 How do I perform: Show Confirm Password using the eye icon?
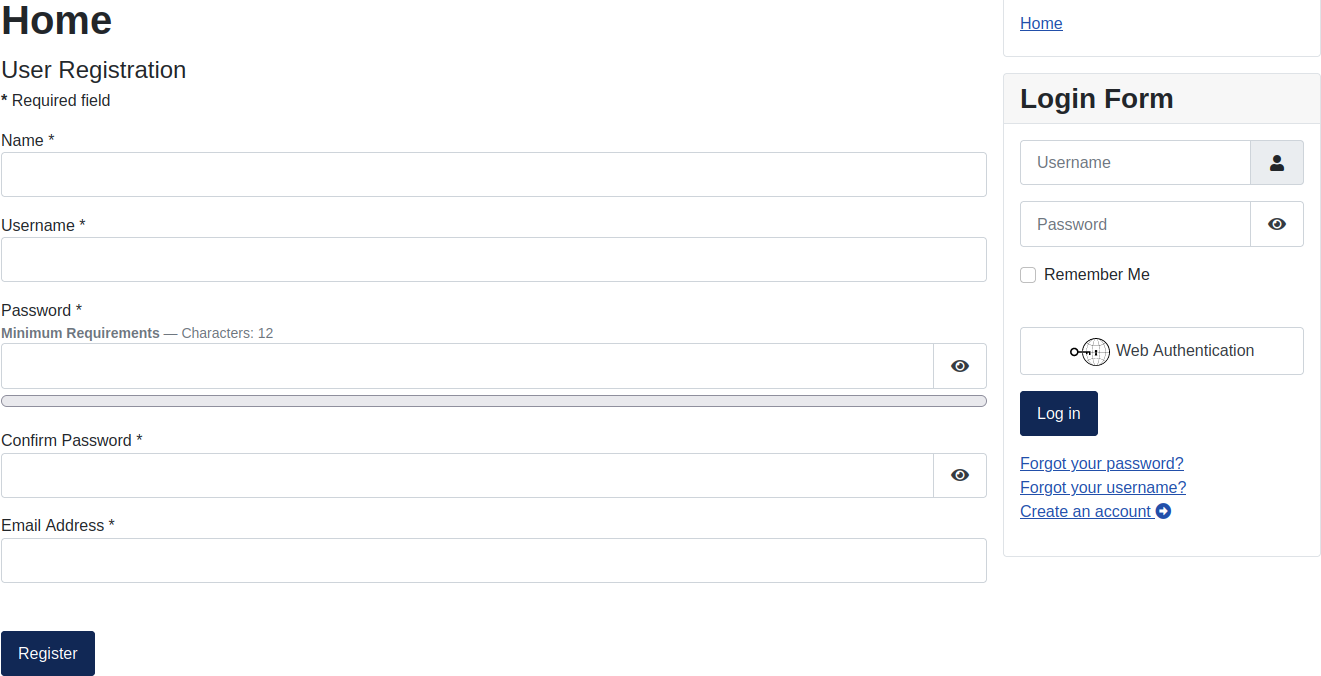pyautogui.click(x=959, y=475)
